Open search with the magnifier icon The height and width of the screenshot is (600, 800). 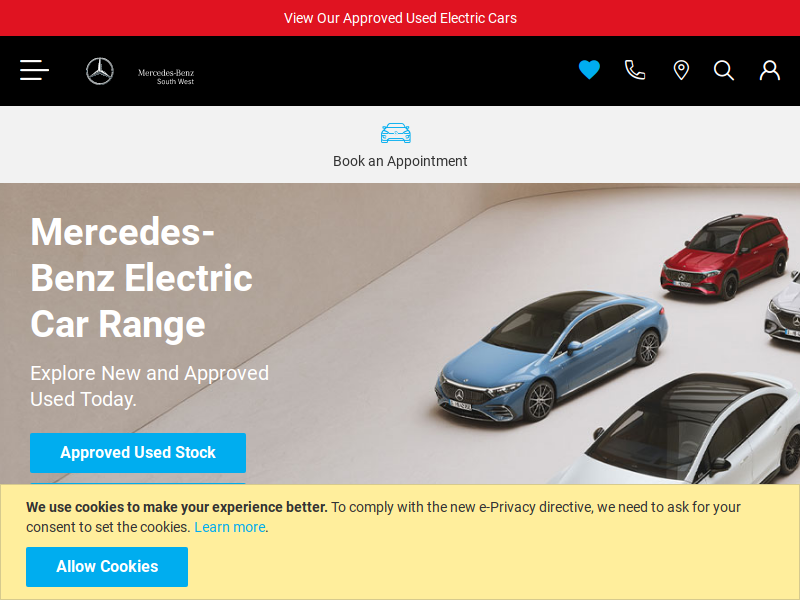pyautogui.click(x=723, y=70)
